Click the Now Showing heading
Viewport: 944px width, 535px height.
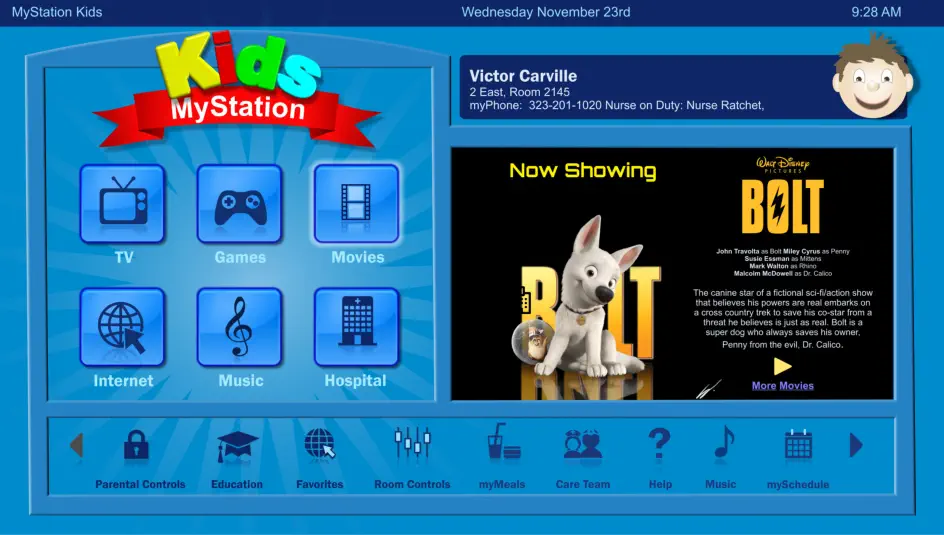coord(583,171)
